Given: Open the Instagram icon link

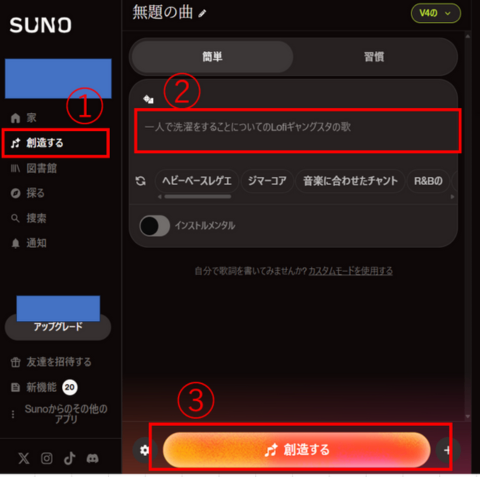Looking at the screenshot, I should pyautogui.click(x=47, y=458).
